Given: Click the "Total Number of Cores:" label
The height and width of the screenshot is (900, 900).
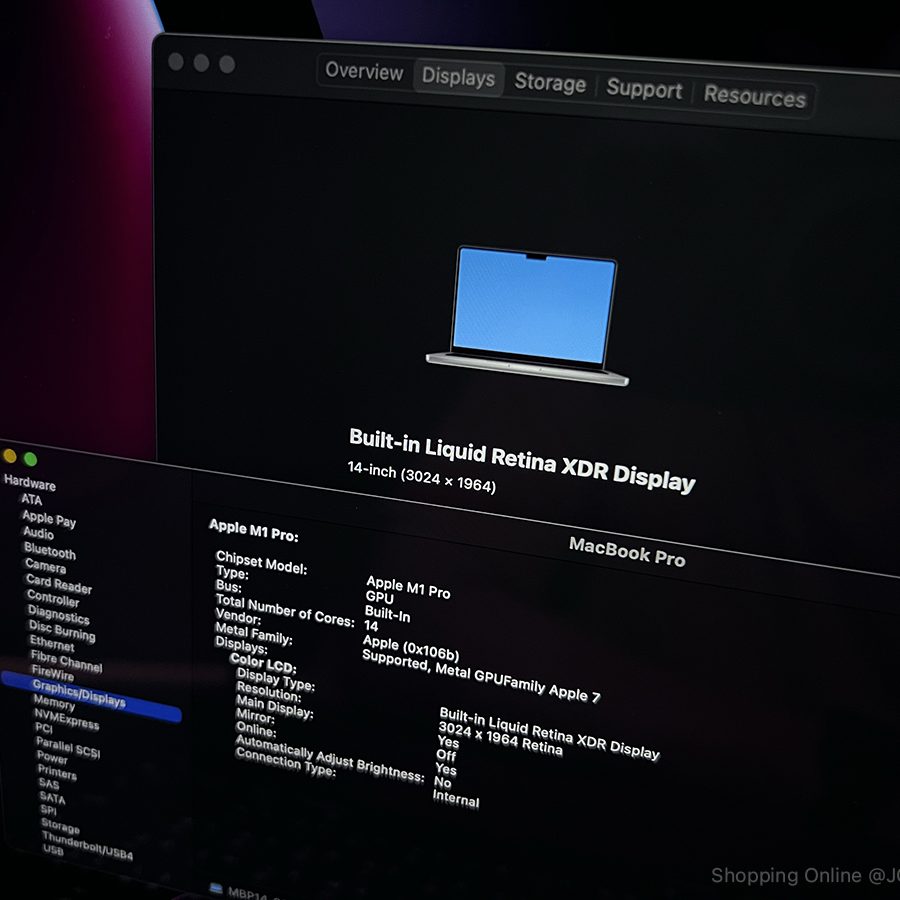Looking at the screenshot, I should click(285, 611).
